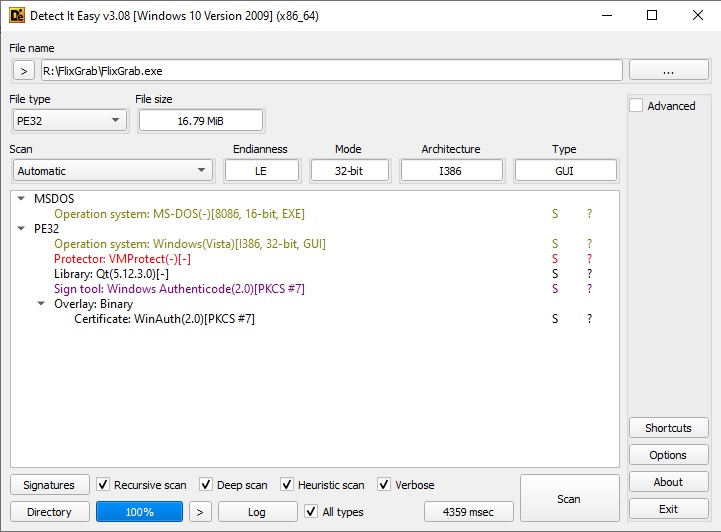Minimize the Detect It Easy window
Viewport: 721px width, 532px height.
[607, 15]
